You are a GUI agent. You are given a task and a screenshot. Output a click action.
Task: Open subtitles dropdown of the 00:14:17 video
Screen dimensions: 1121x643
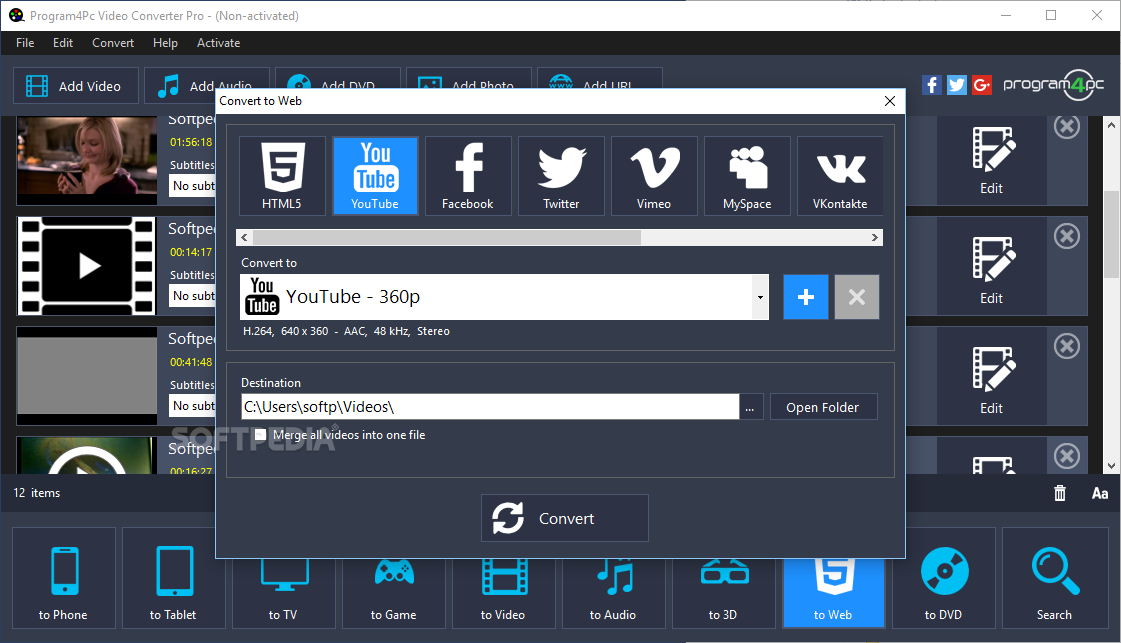click(193, 296)
